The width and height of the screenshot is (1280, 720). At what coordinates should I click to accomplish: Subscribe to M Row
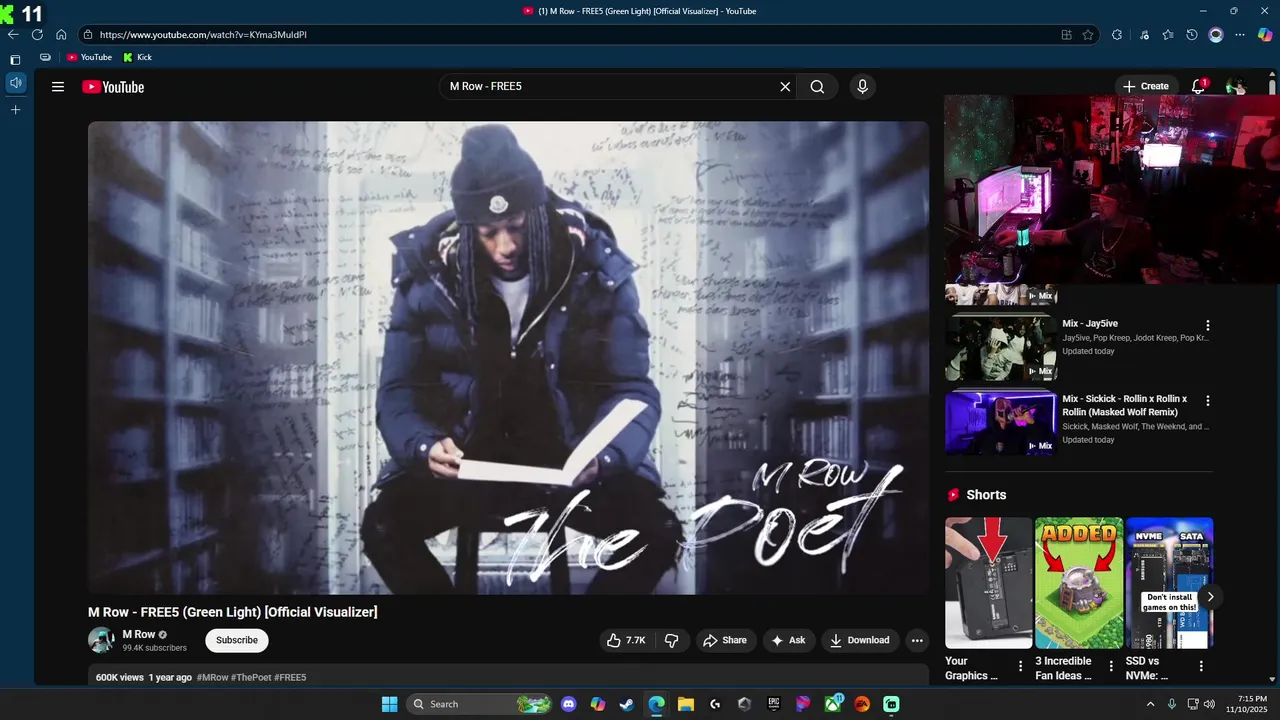[237, 640]
